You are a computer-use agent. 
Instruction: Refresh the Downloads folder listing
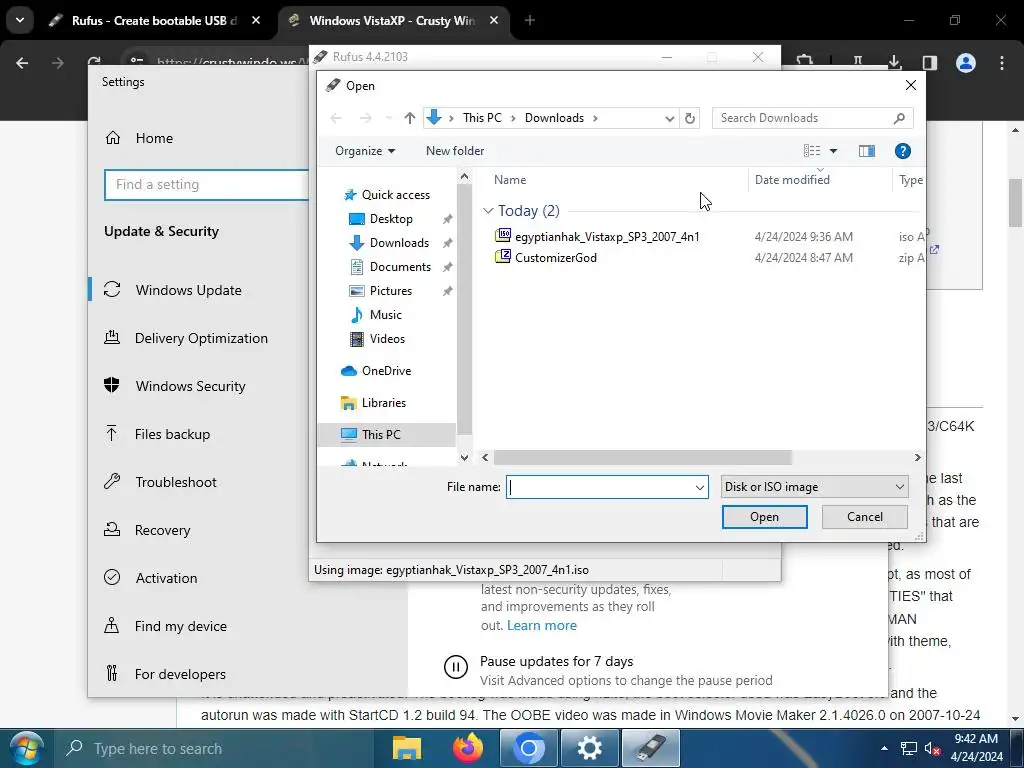pos(690,118)
